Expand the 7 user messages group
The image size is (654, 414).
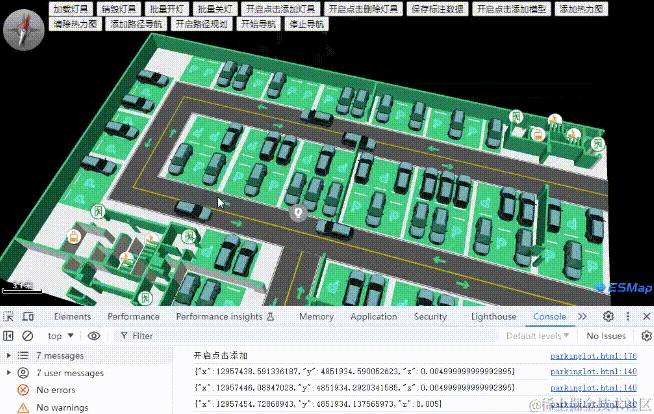[x=8, y=373]
